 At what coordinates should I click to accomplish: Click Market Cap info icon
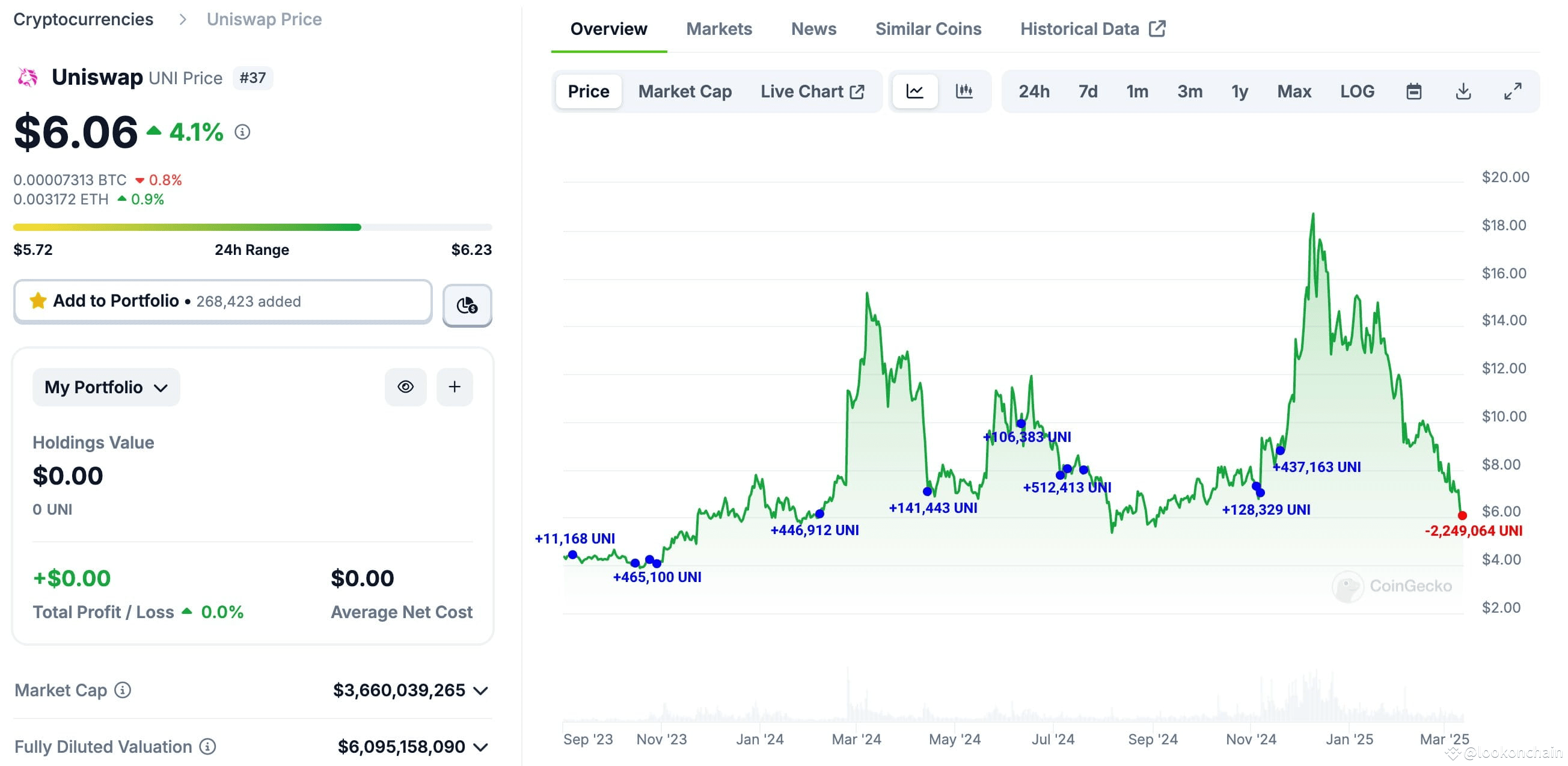123,690
